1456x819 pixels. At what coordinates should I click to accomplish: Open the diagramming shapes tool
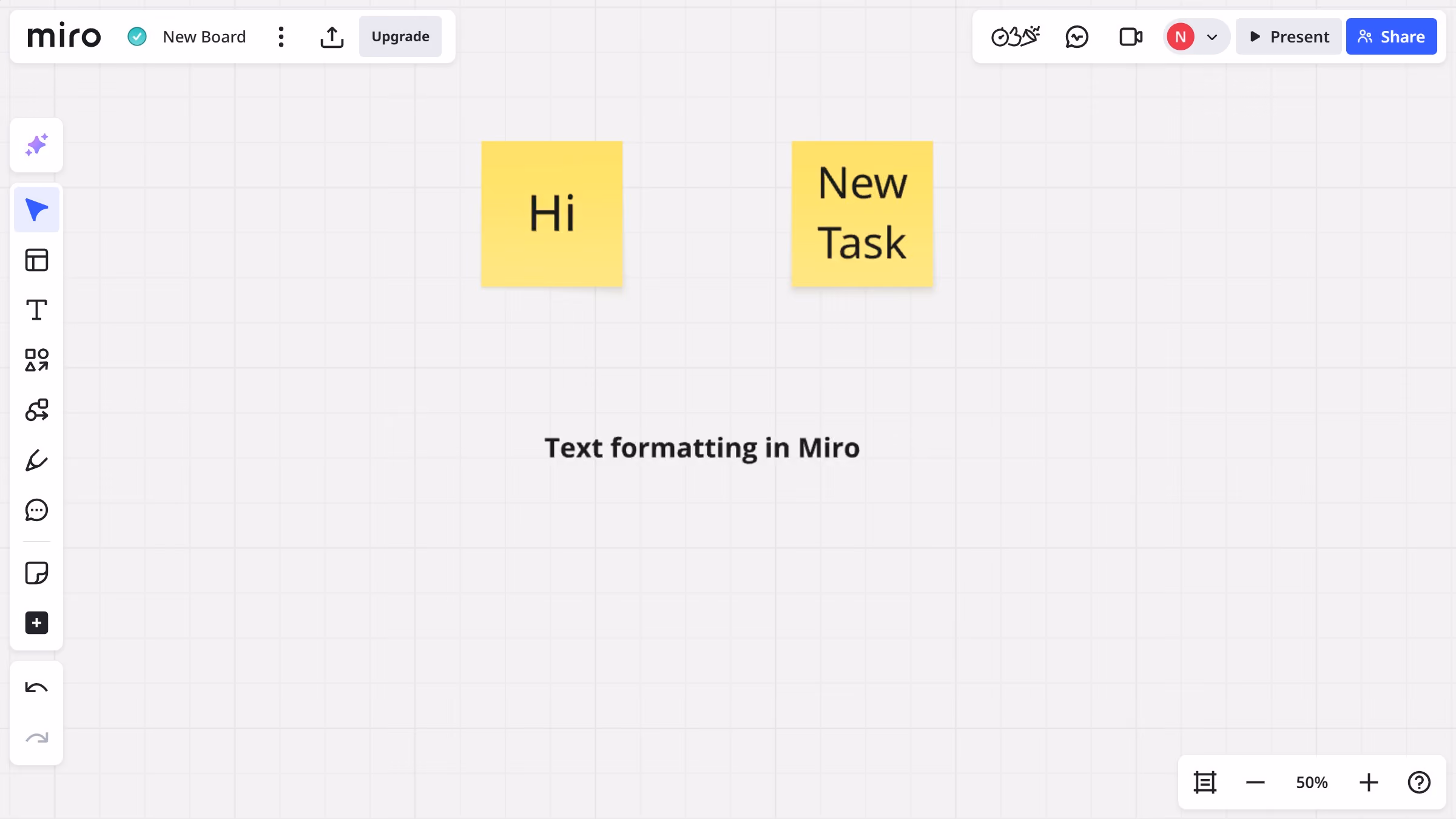click(36, 410)
